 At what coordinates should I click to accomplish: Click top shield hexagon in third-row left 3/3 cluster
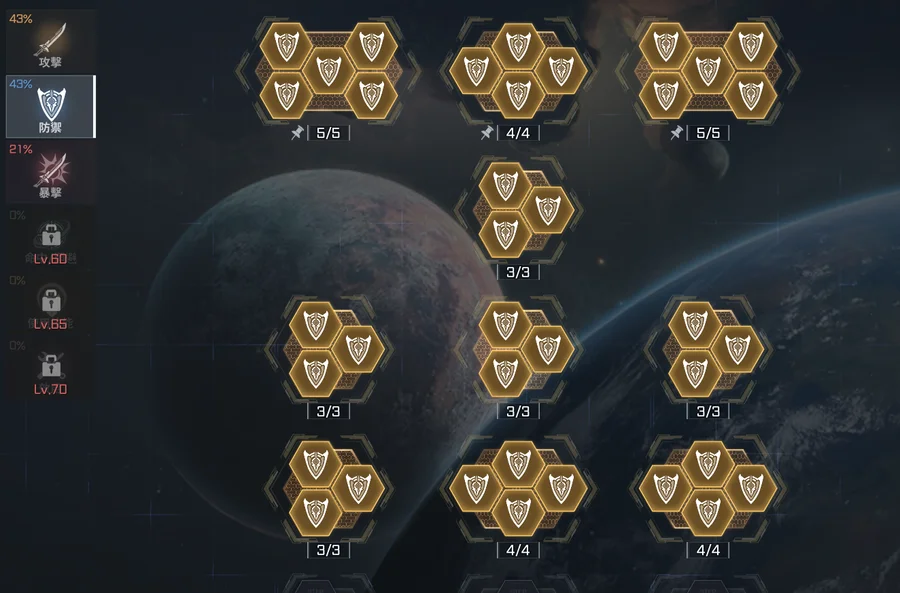(315, 325)
